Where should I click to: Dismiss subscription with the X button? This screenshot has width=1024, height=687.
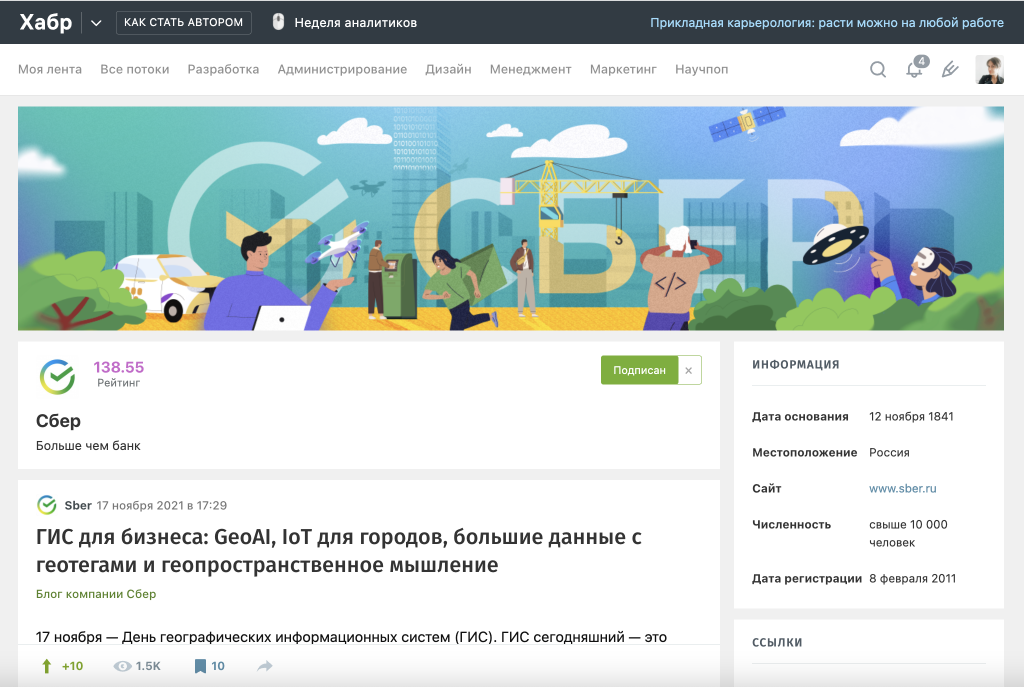[689, 370]
